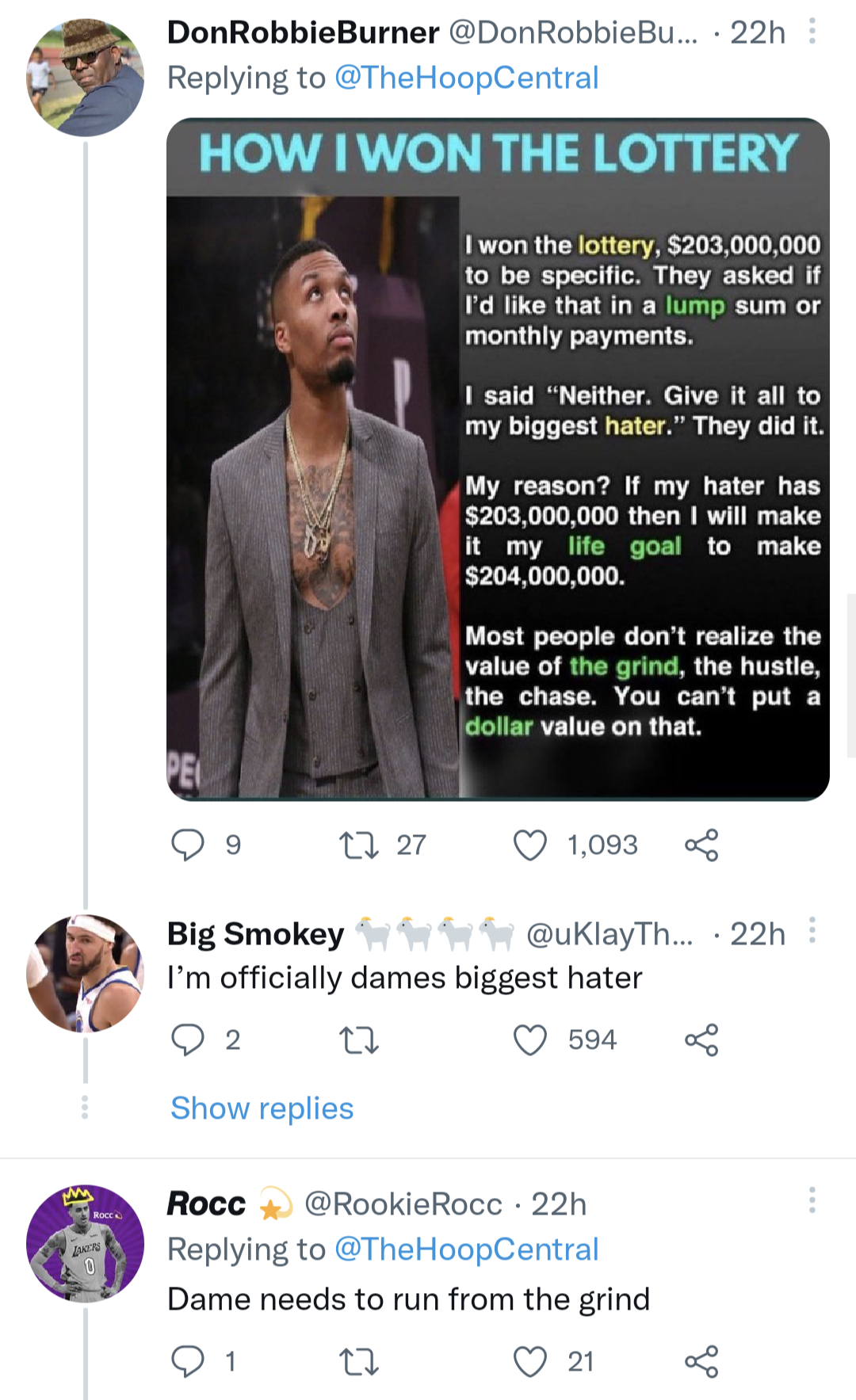Open @TheHoopCentral mention in Rocc's reply

tap(466, 1249)
